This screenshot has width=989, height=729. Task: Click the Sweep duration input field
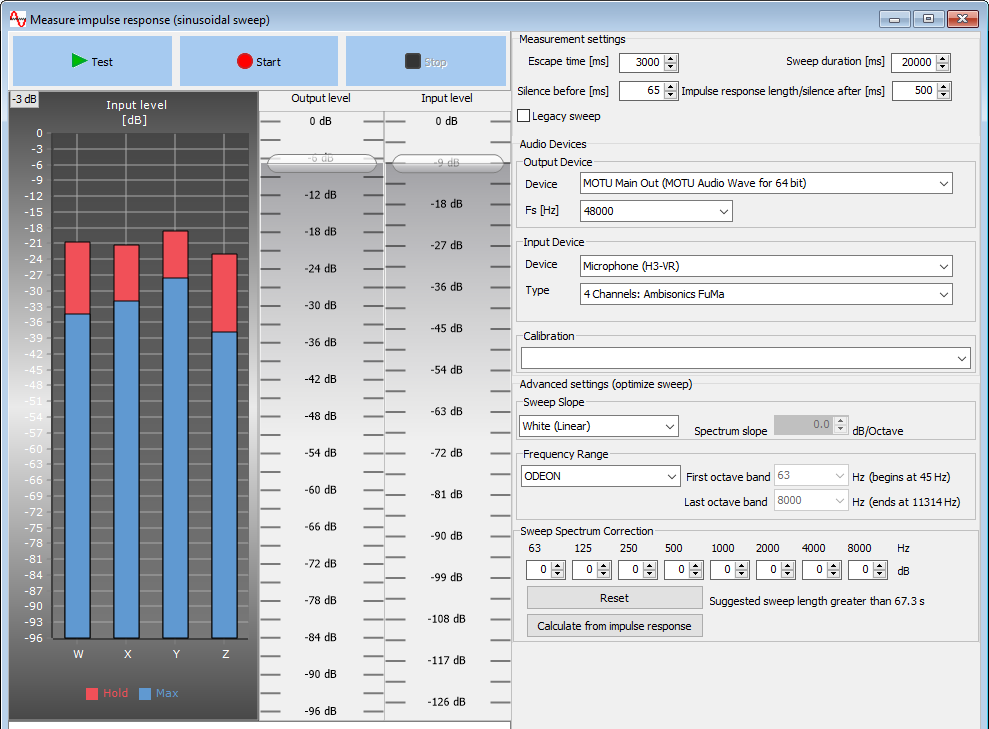pos(914,62)
